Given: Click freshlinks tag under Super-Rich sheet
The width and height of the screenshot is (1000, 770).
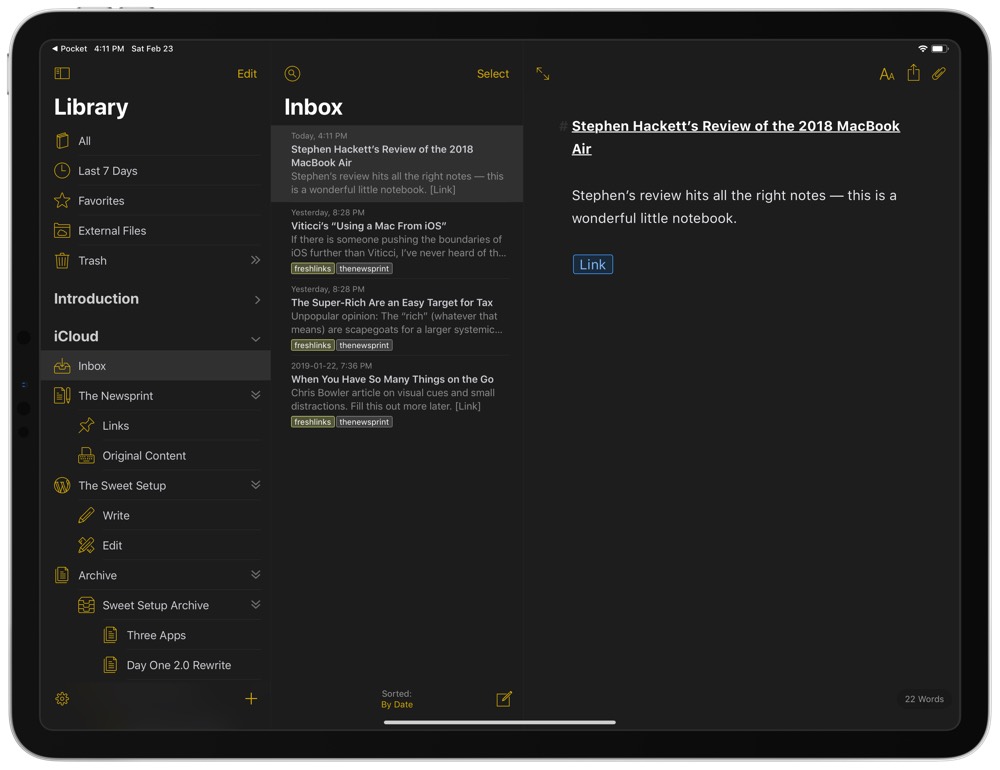Looking at the screenshot, I should [x=312, y=345].
